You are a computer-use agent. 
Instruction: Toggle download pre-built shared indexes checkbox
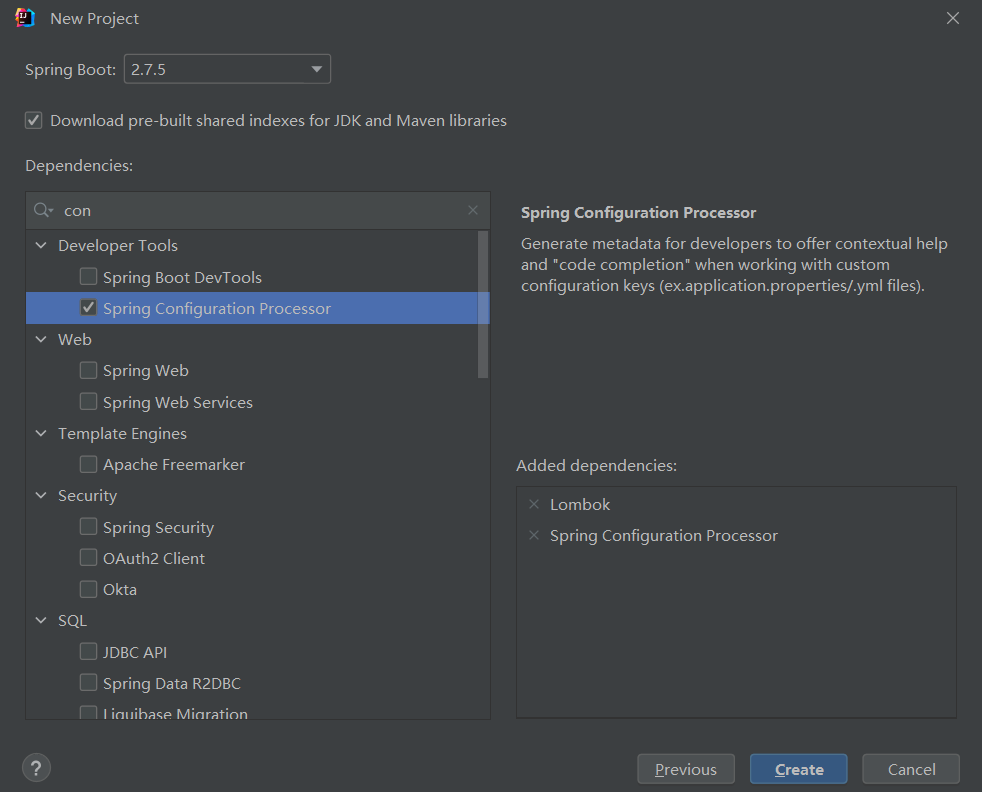tap(34, 120)
